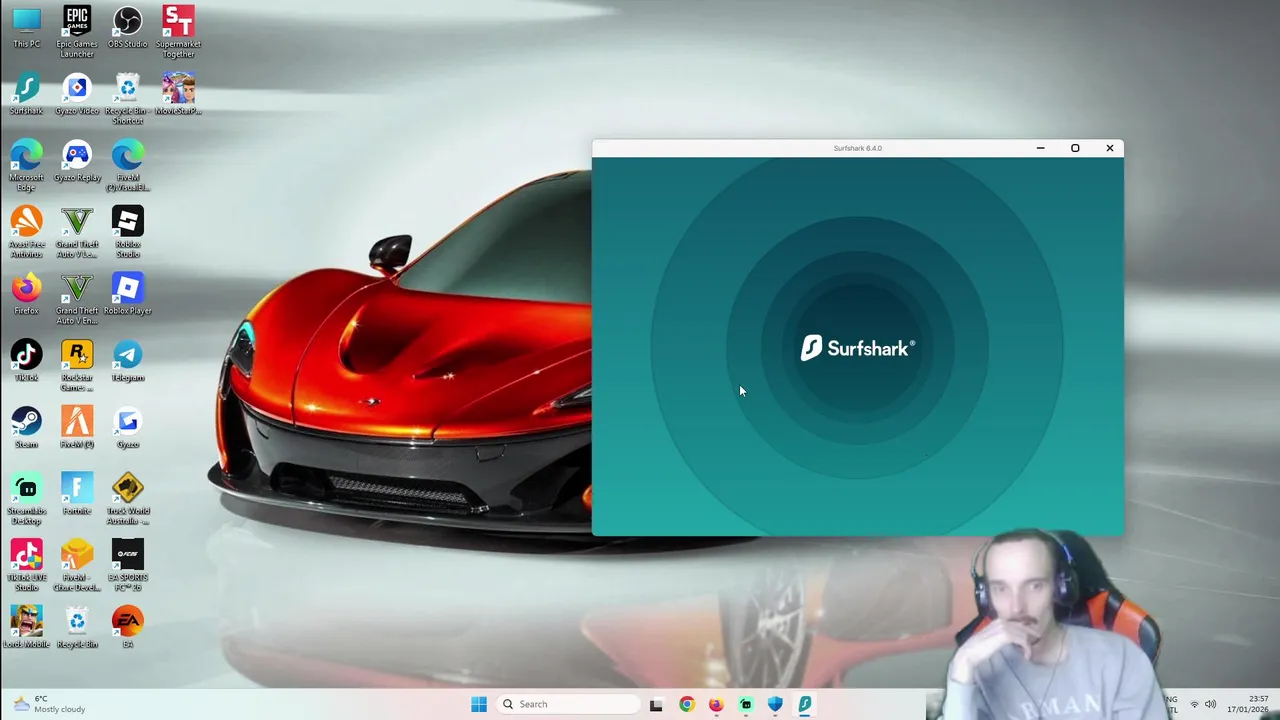The image size is (1280, 720).
Task: Select Telegram desktop shortcut
Action: click(127, 361)
